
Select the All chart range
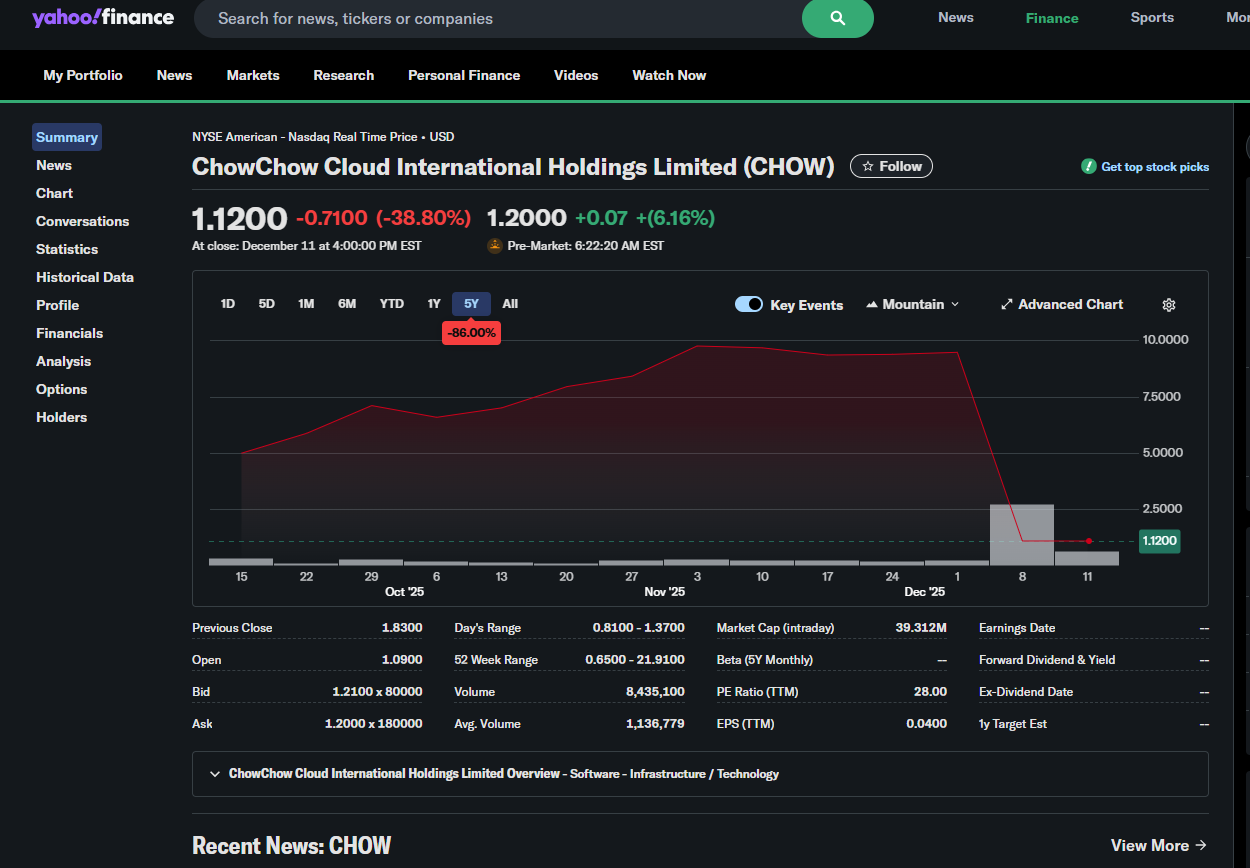pyautogui.click(x=510, y=304)
